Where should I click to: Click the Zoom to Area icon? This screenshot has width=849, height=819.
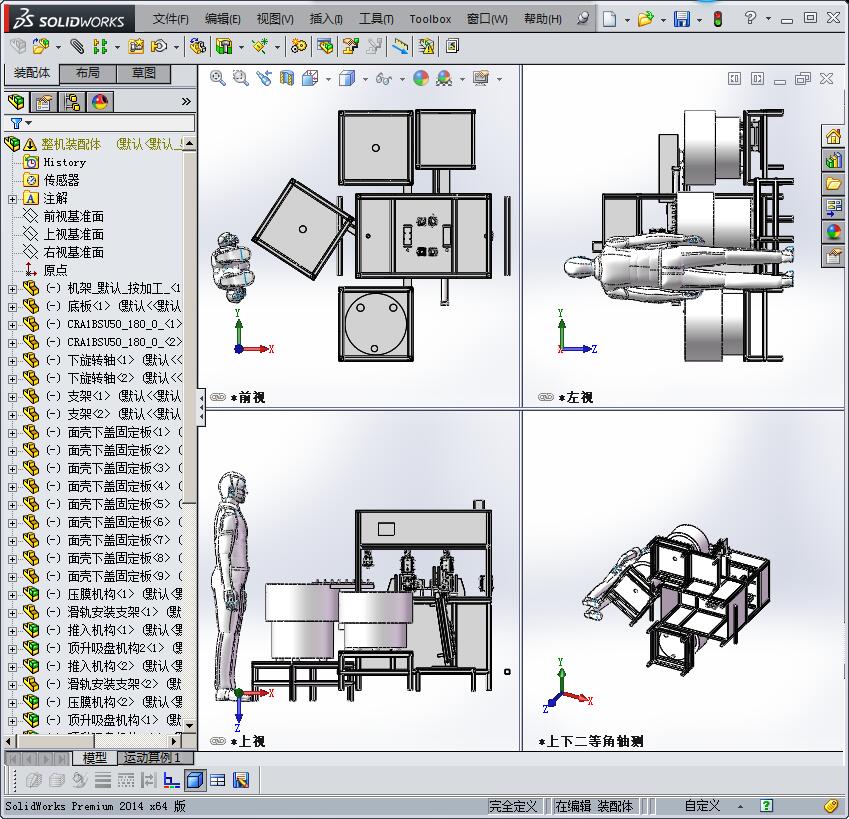pyautogui.click(x=240, y=78)
